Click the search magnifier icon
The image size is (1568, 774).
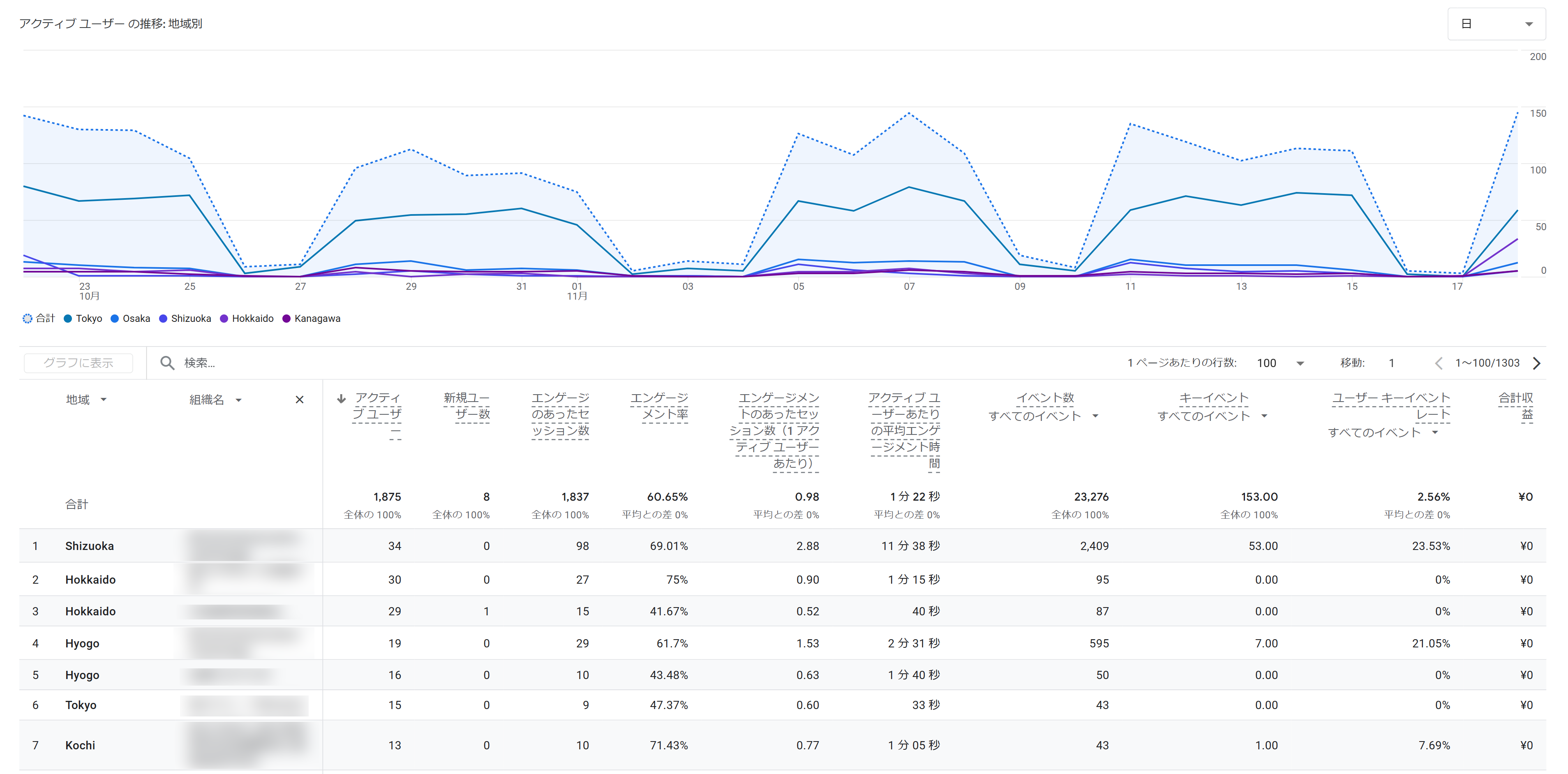click(x=167, y=363)
